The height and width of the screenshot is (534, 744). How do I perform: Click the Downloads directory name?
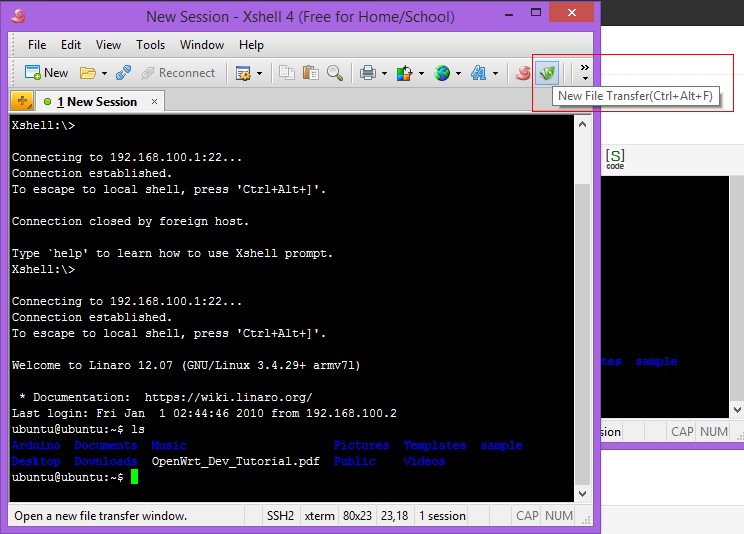(106, 461)
